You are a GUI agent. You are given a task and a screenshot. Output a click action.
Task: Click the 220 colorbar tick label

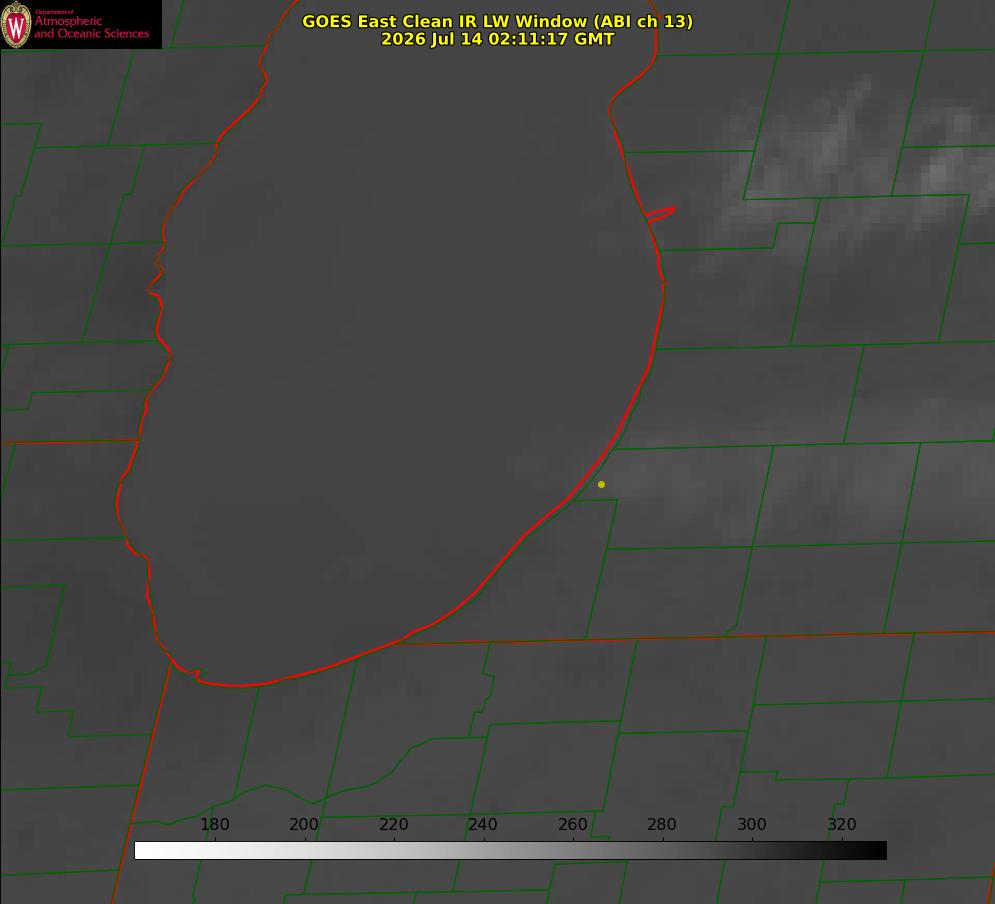(x=393, y=824)
